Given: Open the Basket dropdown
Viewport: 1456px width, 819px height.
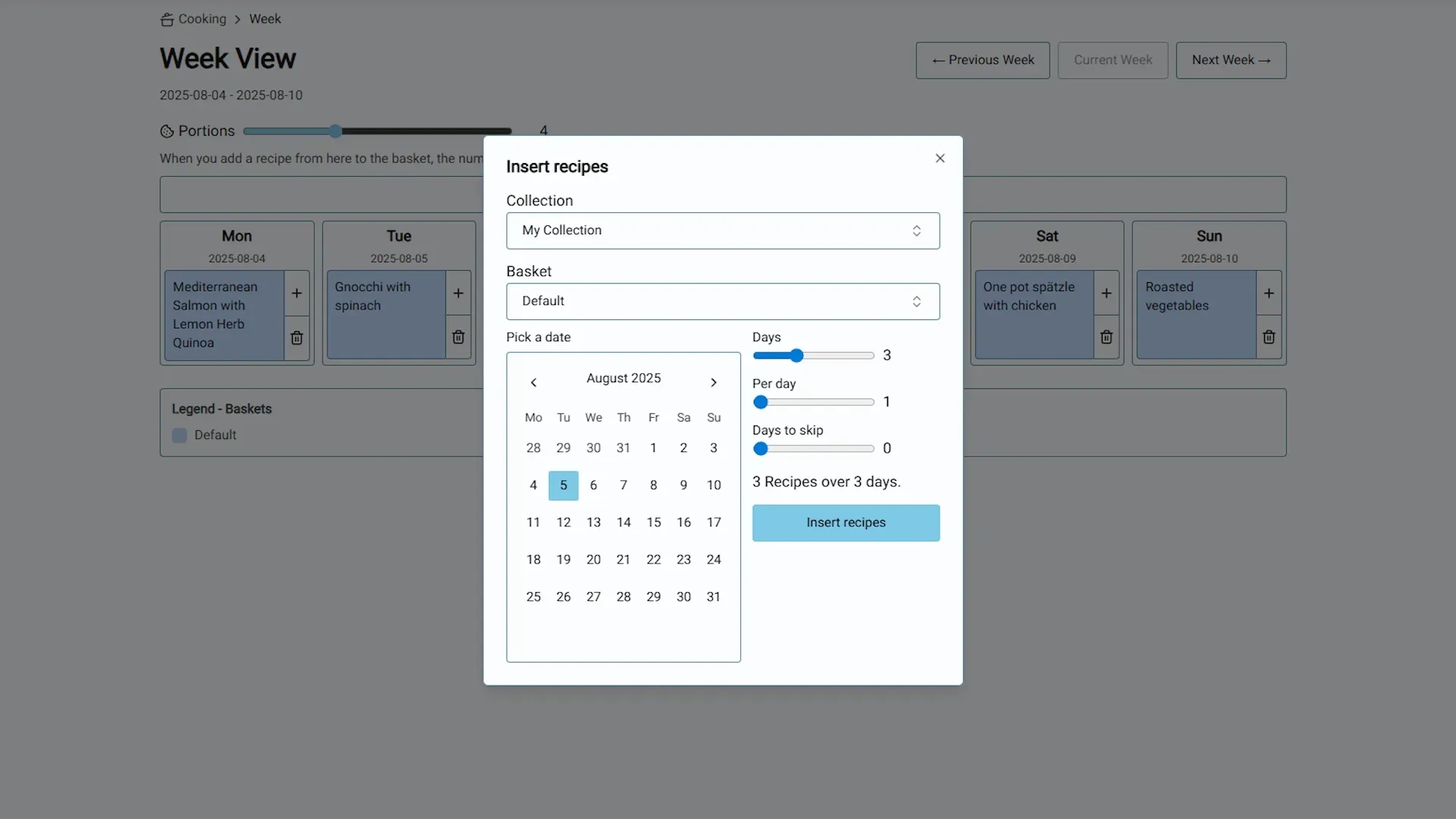Looking at the screenshot, I should (x=723, y=301).
